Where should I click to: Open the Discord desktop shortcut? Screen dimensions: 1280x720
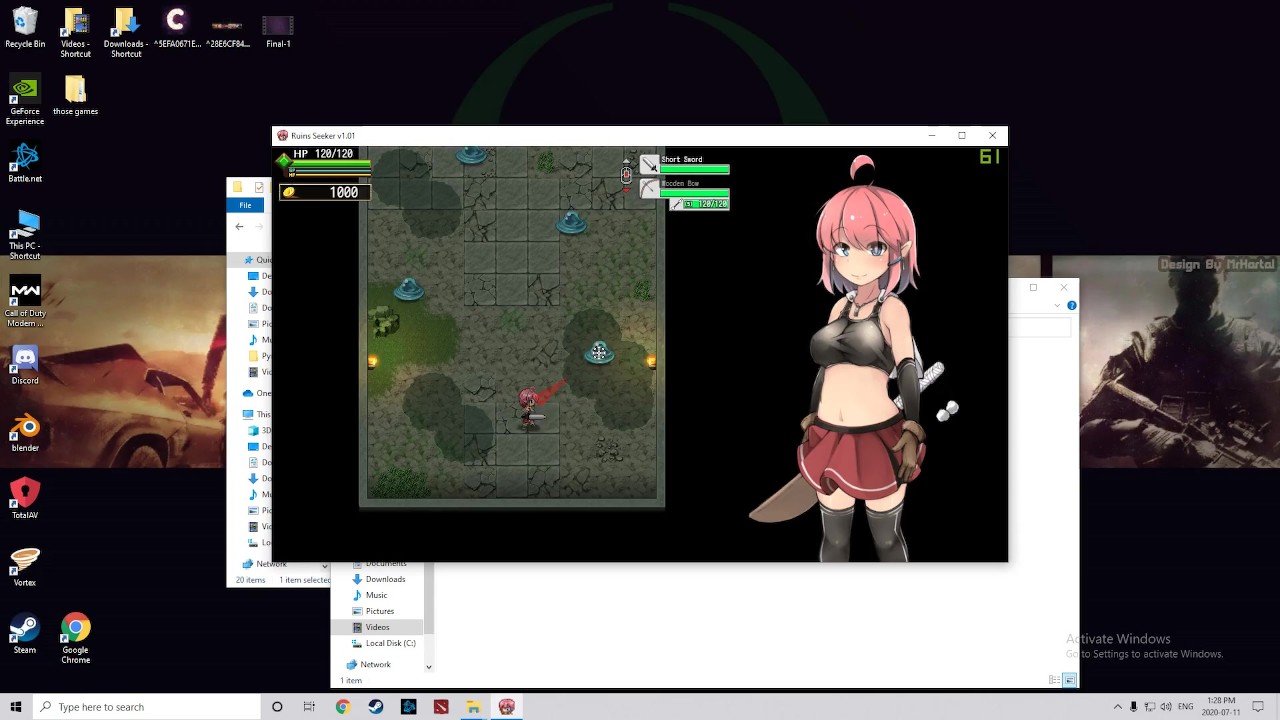[x=25, y=365]
